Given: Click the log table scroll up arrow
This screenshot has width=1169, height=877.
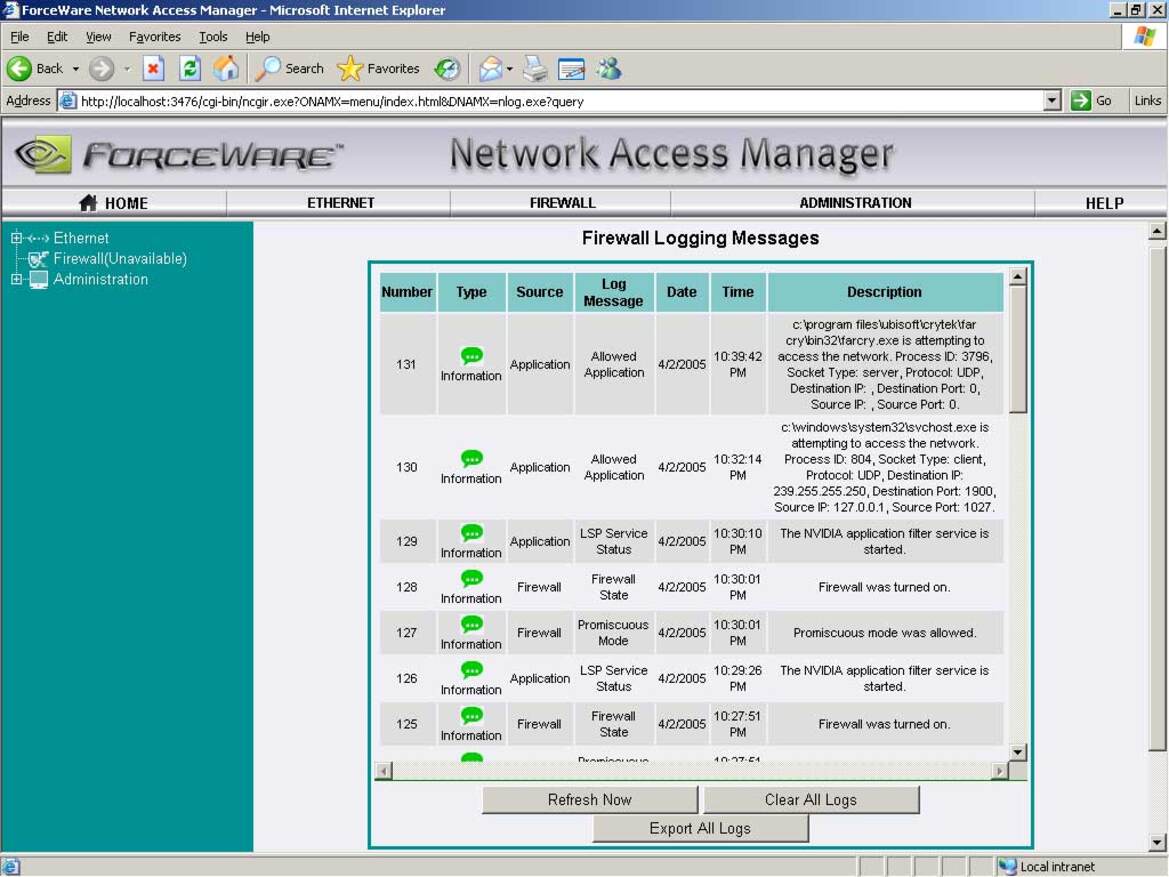Looking at the screenshot, I should [x=1018, y=277].
